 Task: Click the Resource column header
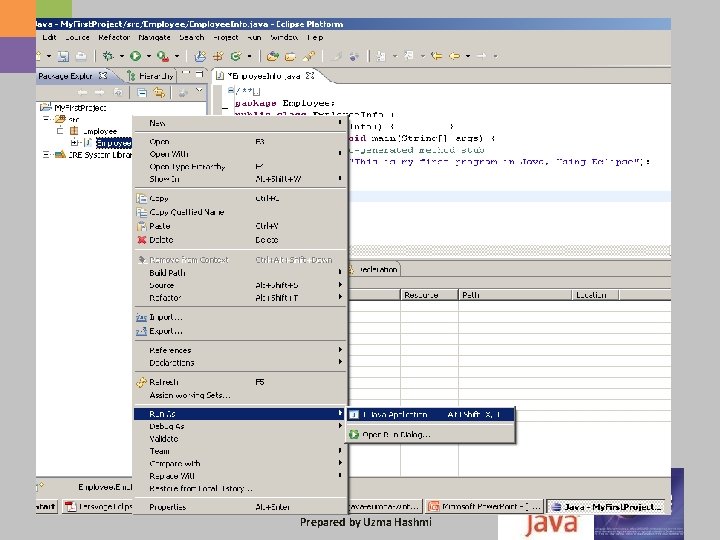click(x=429, y=295)
